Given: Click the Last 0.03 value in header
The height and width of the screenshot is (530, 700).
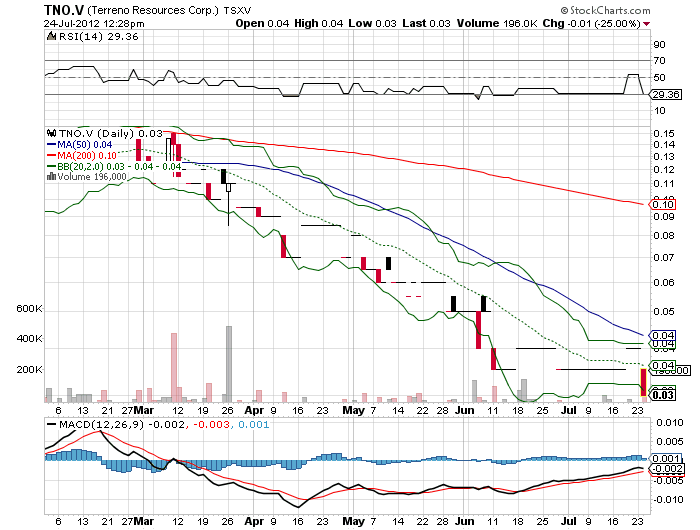Looking at the screenshot, I should [426, 23].
